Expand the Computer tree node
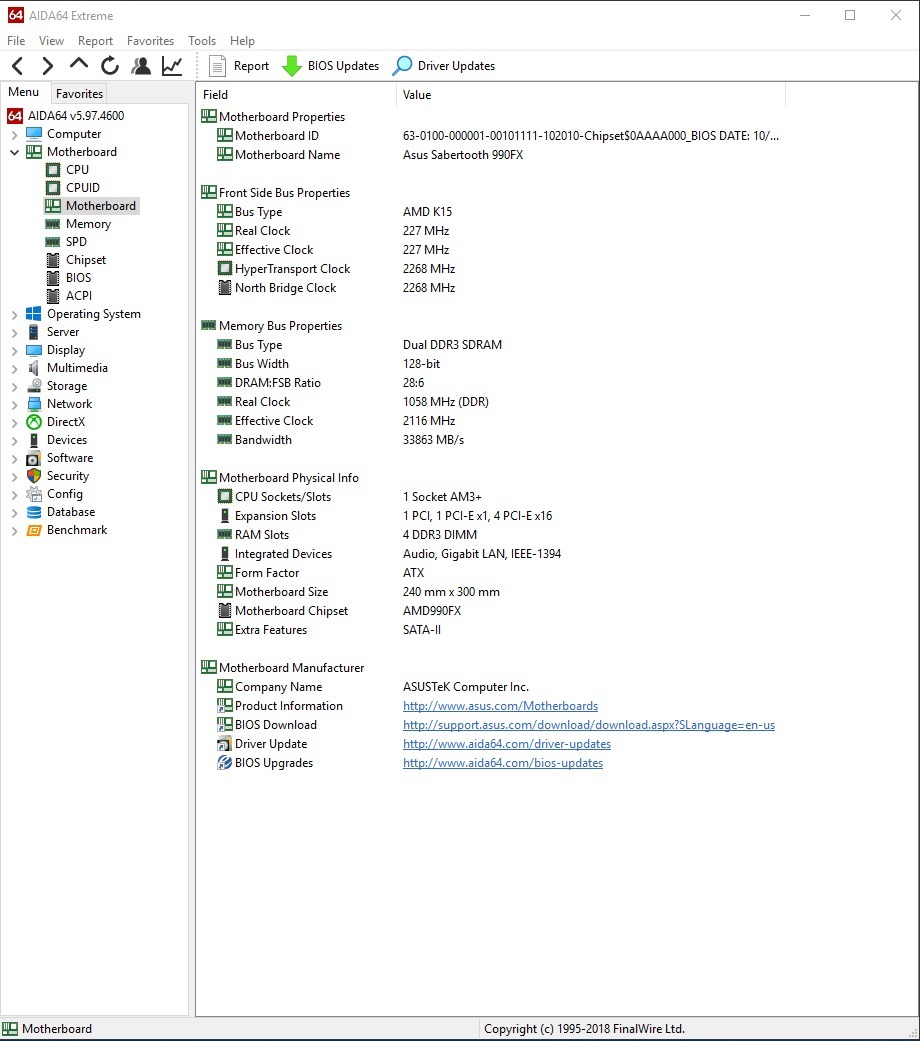This screenshot has height=1041, width=920. 14,134
